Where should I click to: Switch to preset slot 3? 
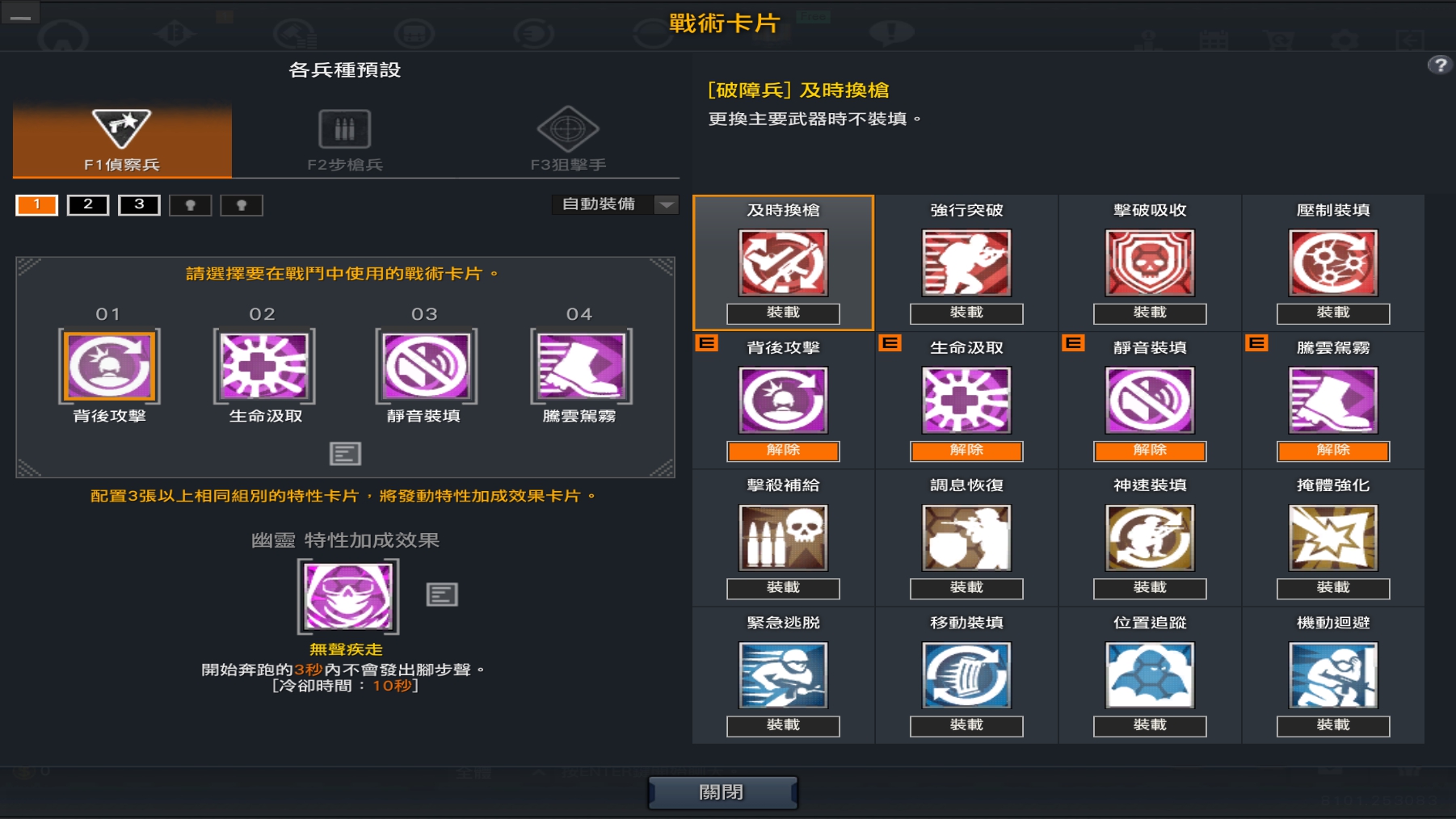(x=139, y=205)
